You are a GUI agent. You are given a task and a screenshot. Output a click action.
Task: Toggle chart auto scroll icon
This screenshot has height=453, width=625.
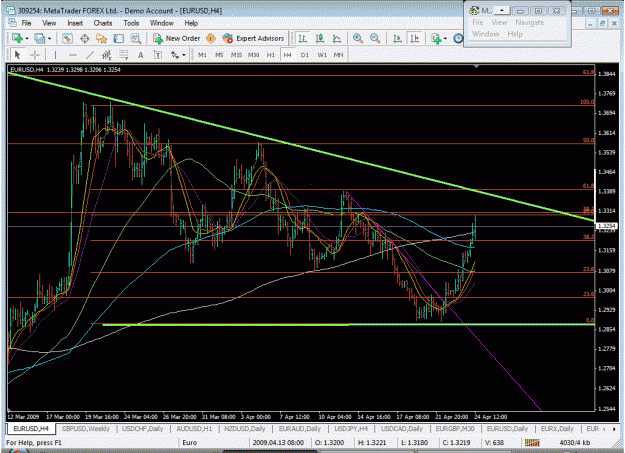tap(397, 38)
